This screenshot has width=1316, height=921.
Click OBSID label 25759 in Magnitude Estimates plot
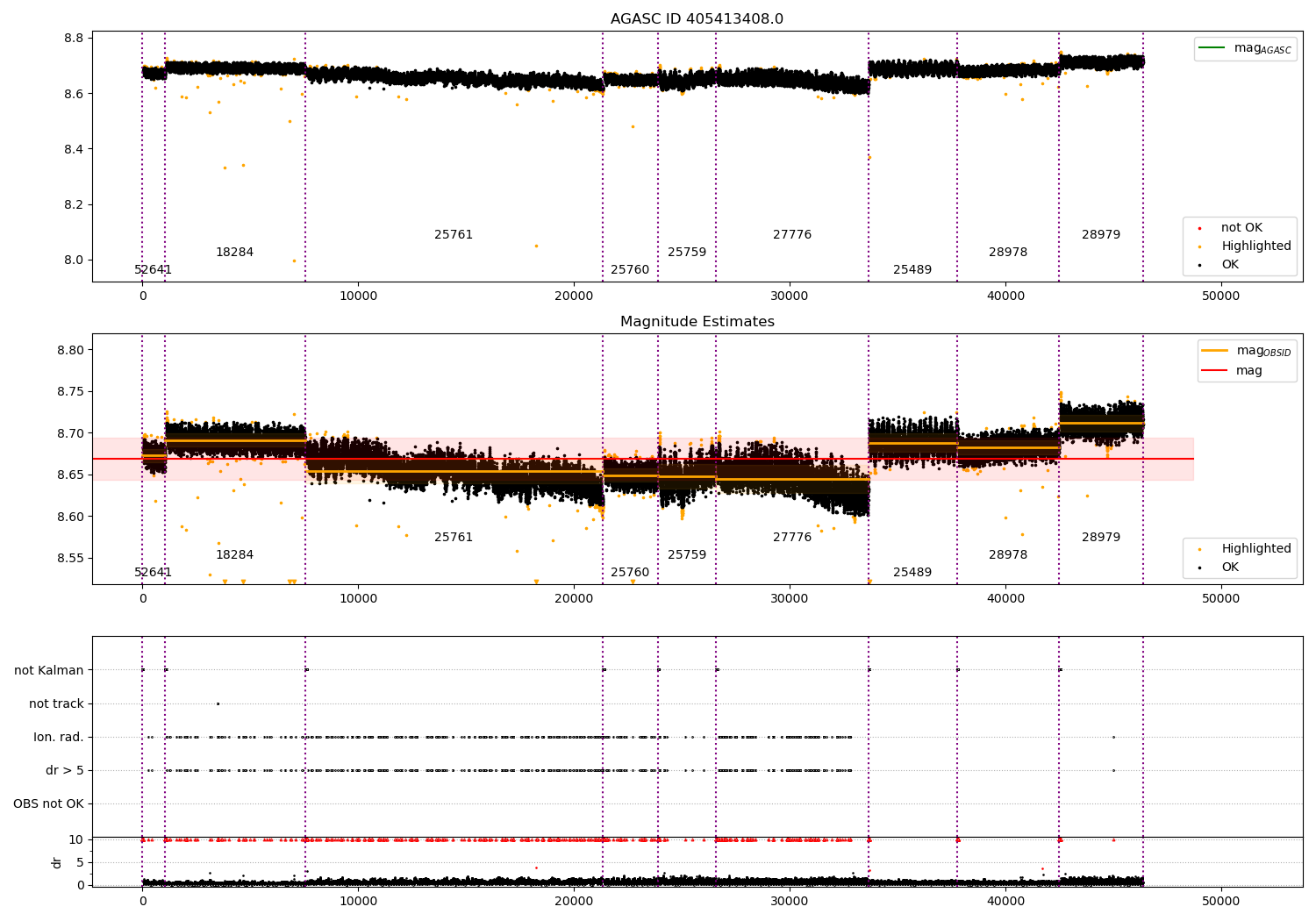[x=687, y=555]
